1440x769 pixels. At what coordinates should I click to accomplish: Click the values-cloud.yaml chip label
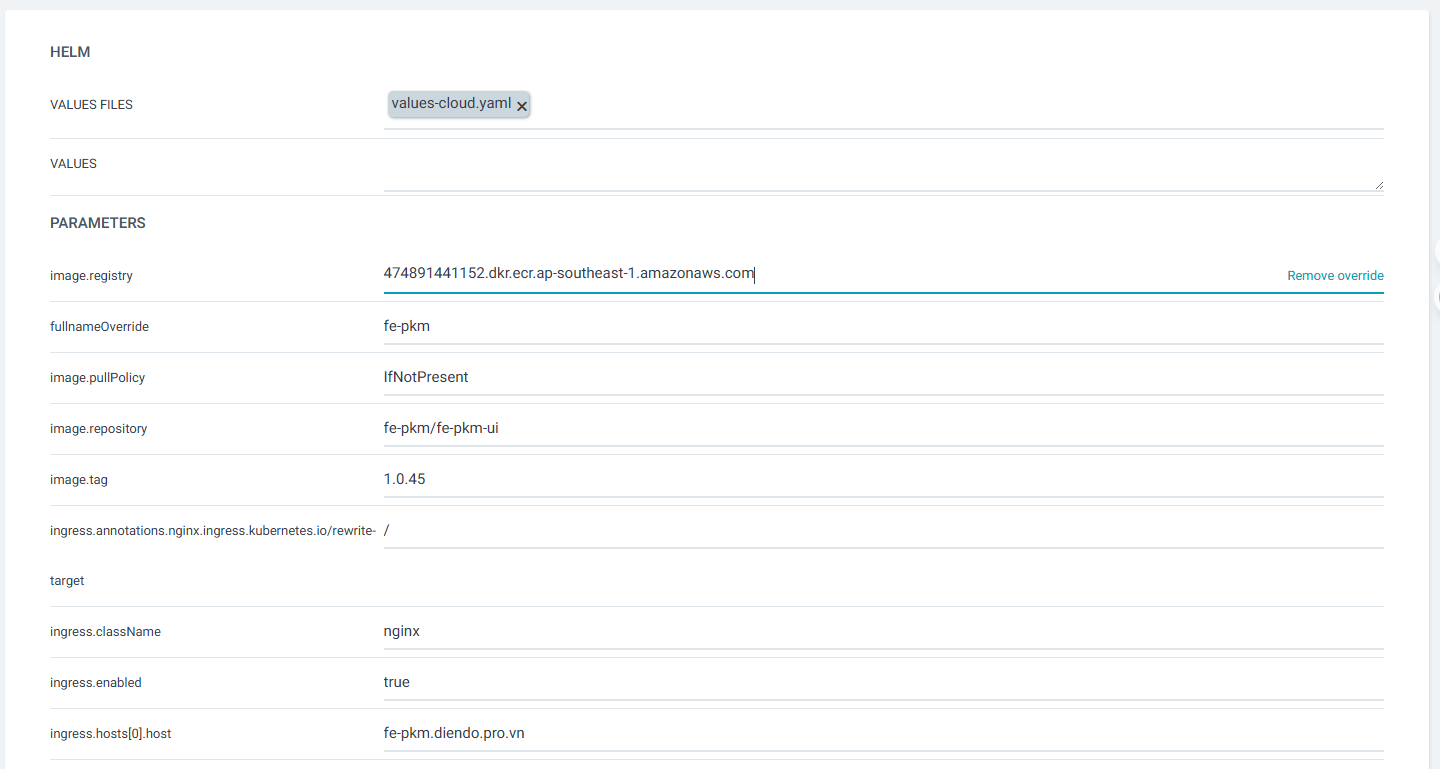(x=451, y=104)
